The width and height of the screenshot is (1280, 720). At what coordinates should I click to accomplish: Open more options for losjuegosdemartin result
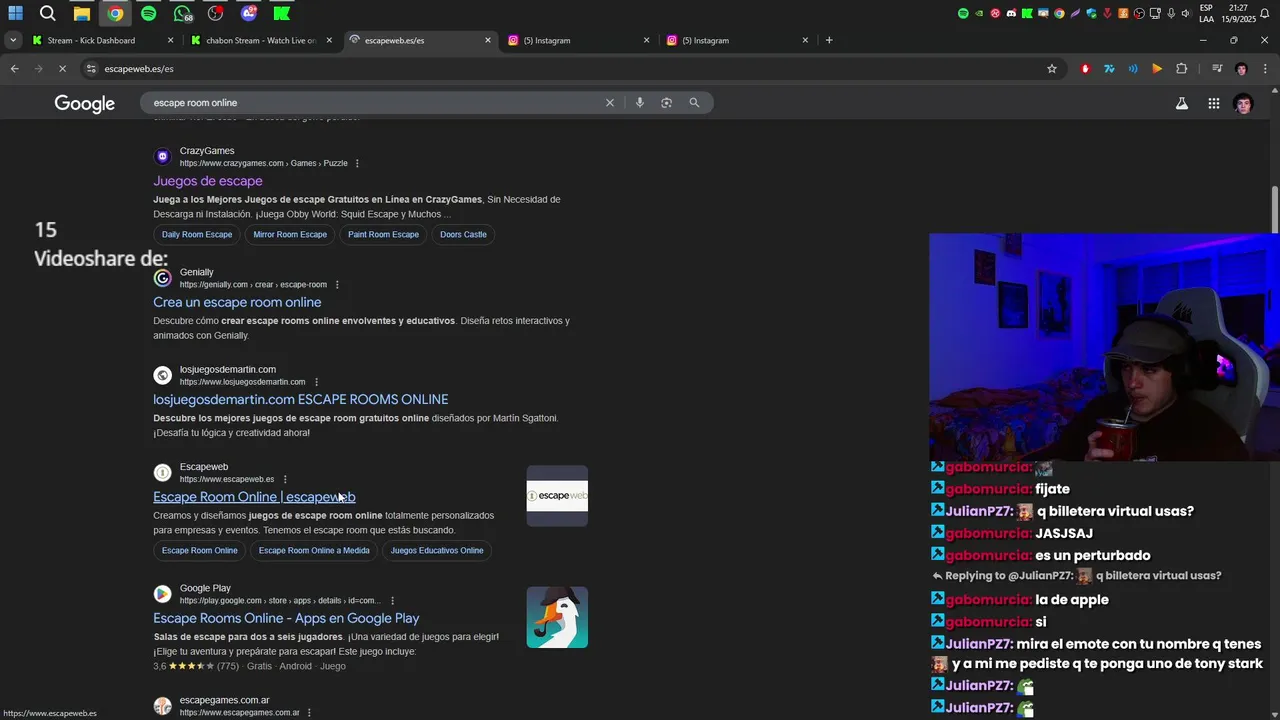click(316, 382)
